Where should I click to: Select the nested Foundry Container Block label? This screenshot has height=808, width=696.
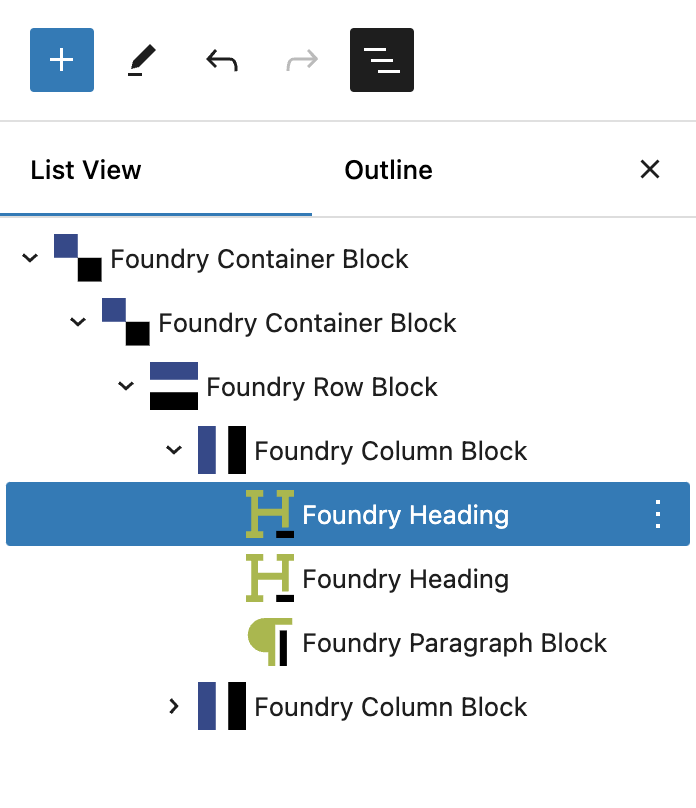coord(307,323)
